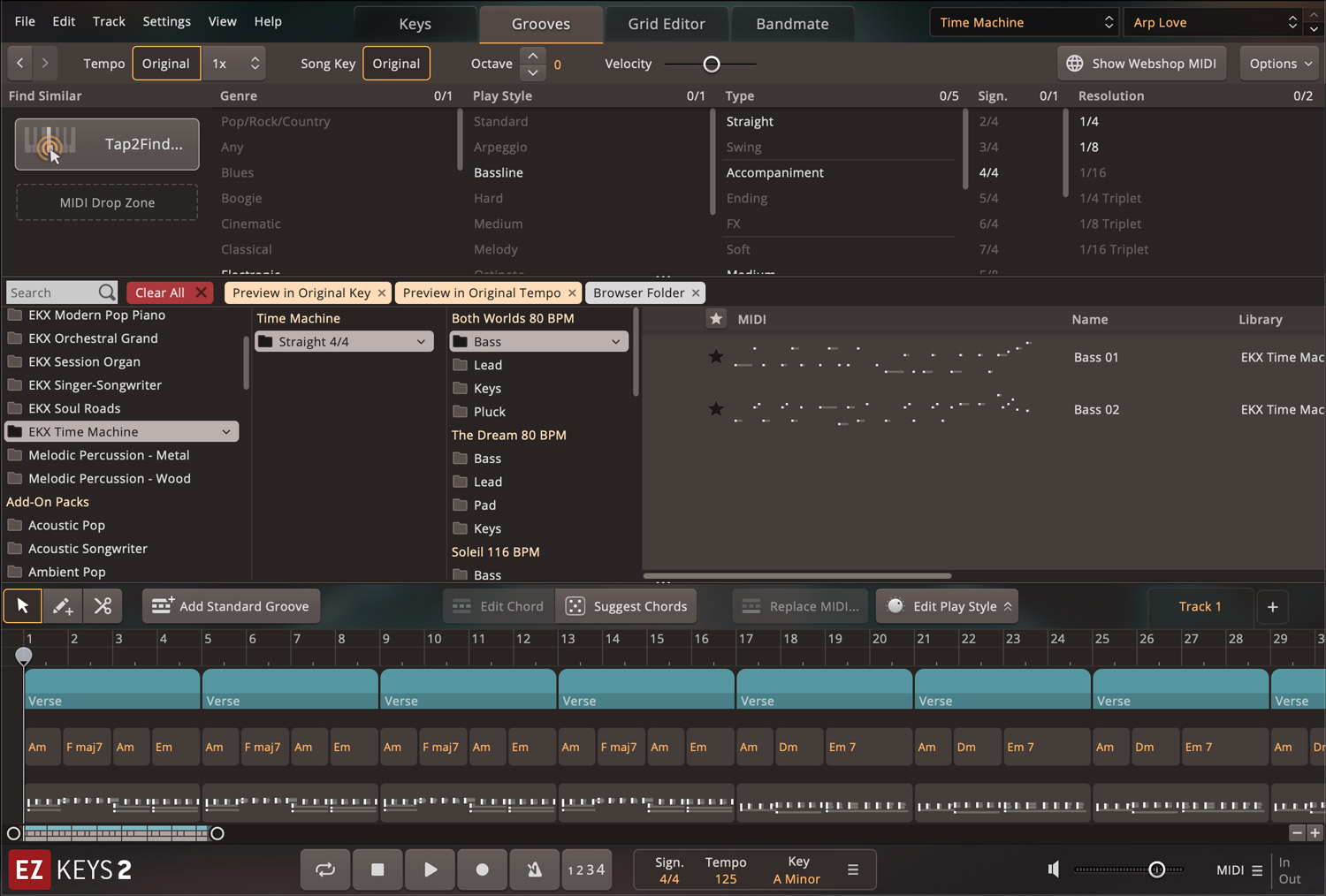Adjust the Velocity slider handle
This screenshot has width=1326, height=896.
(712, 64)
